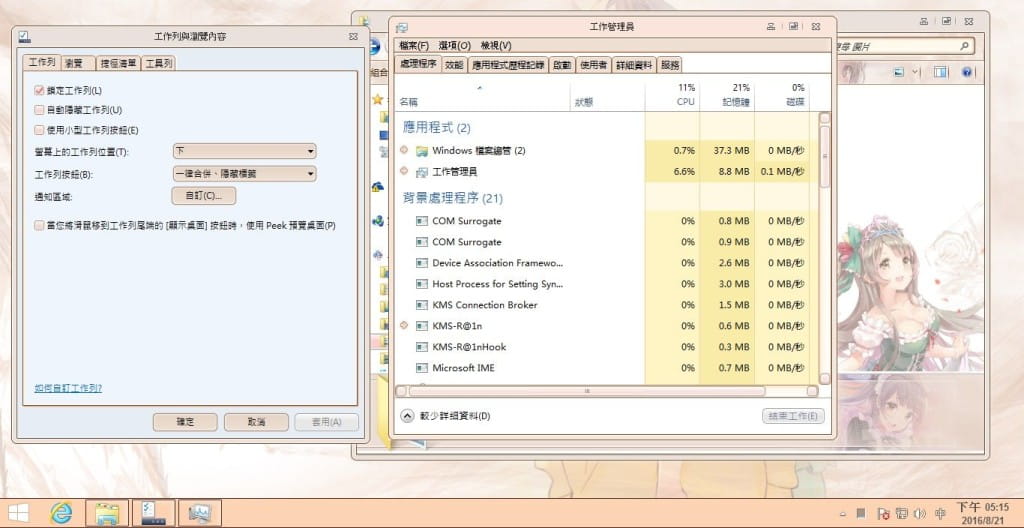Enable 自動隱藏工作列 checkbox
The image size is (1024, 528).
39,110
